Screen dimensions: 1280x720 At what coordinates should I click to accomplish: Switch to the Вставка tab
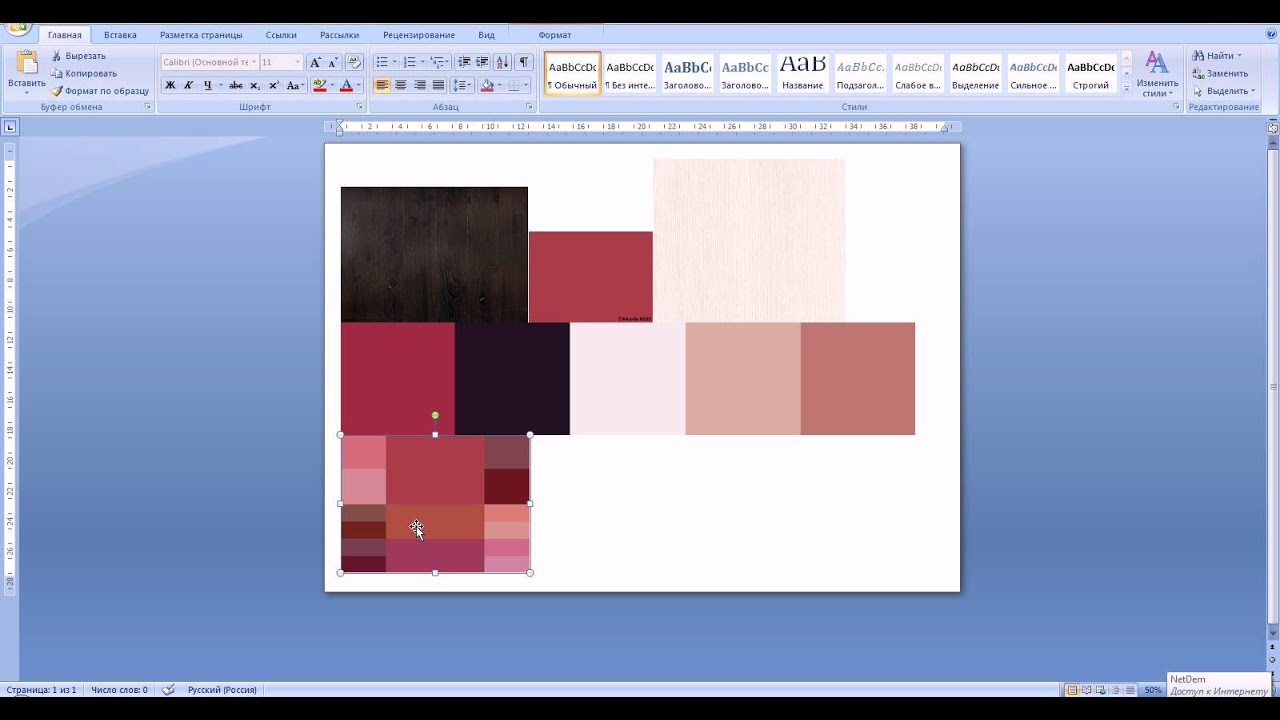tap(120, 35)
